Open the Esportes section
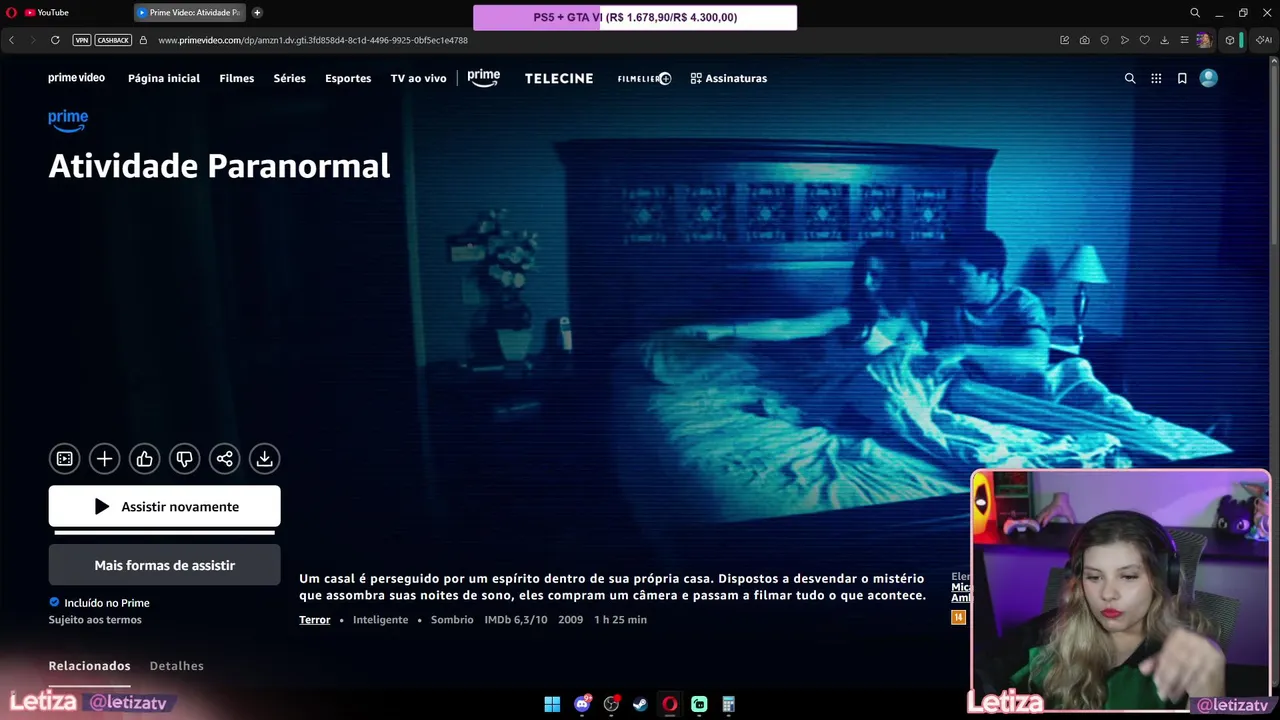 [x=348, y=78]
